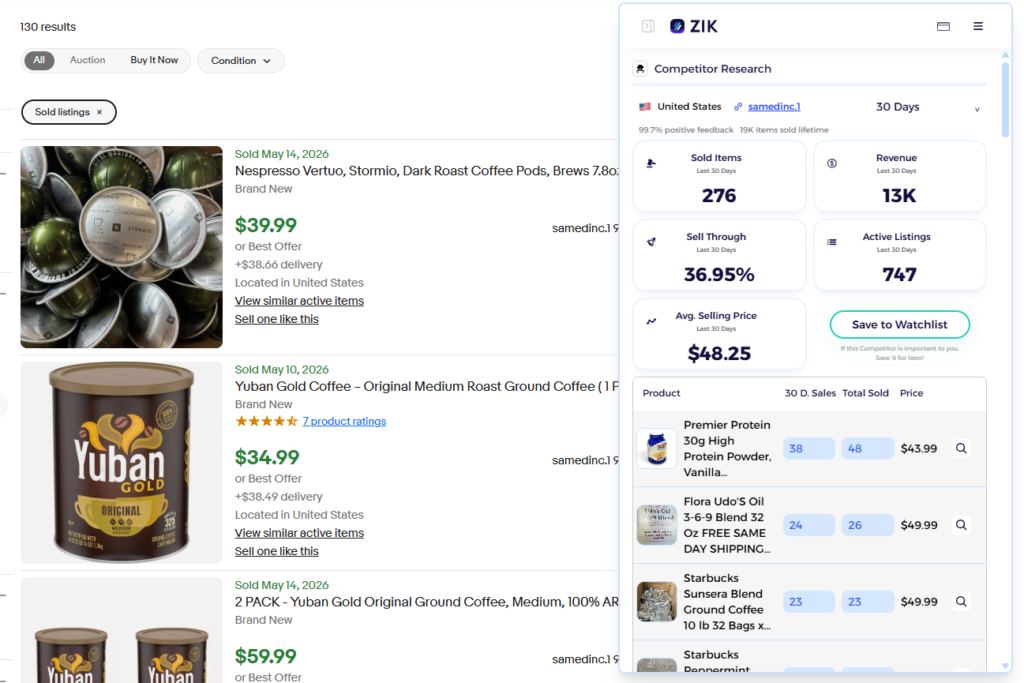Viewport: 1024px width, 683px height.
Task: Open 7 product ratings link
Action: [x=344, y=421]
